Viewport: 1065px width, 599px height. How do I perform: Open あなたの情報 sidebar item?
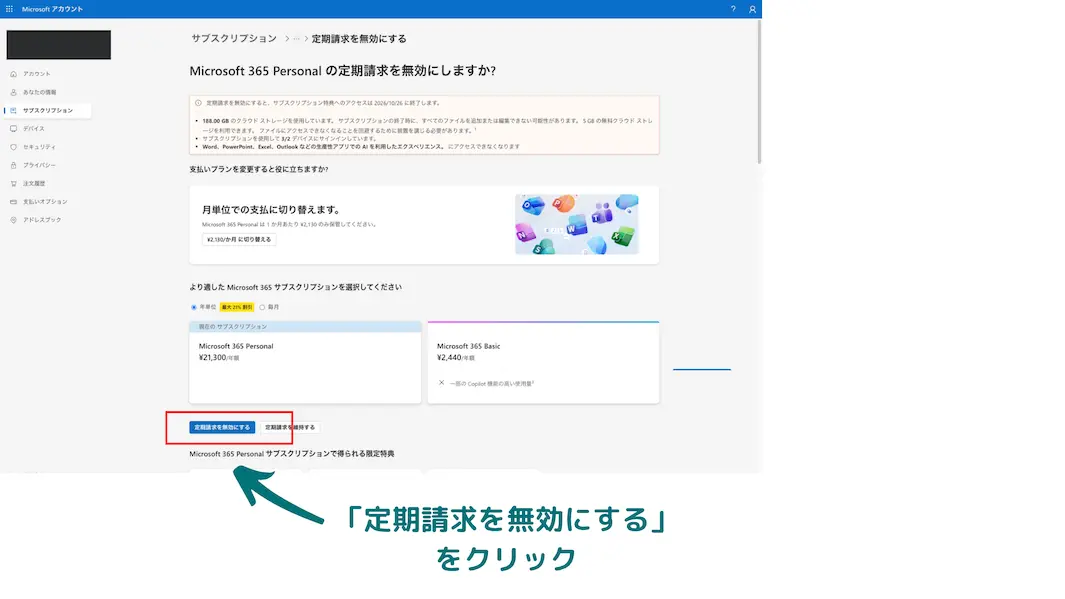39,92
